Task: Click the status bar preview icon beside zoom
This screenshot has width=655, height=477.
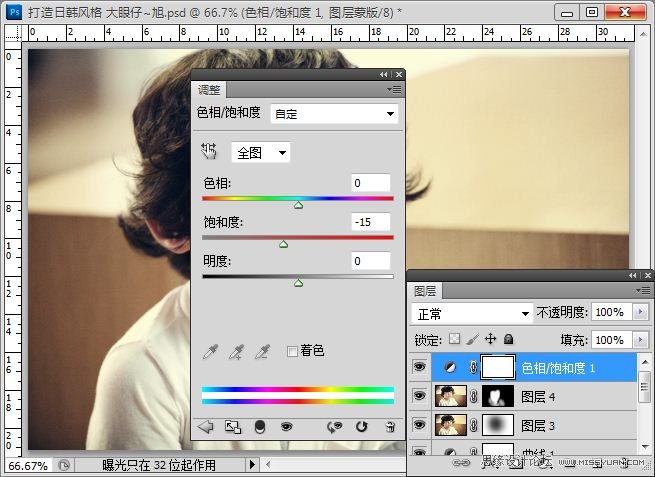Action: point(64,465)
